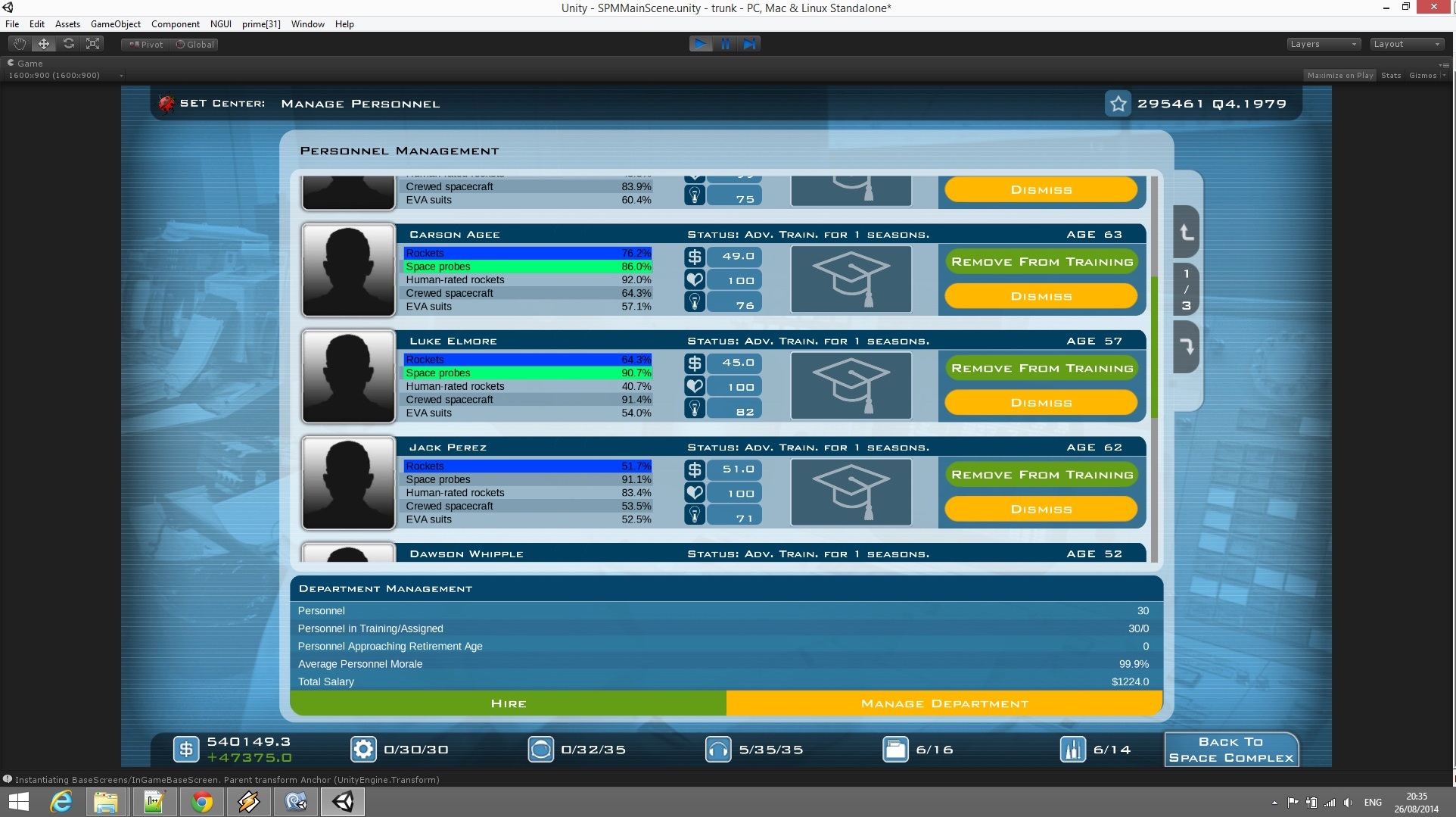Click the dollar funds icon in bottom bar
This screenshot has width=1456, height=817.
[x=186, y=750]
